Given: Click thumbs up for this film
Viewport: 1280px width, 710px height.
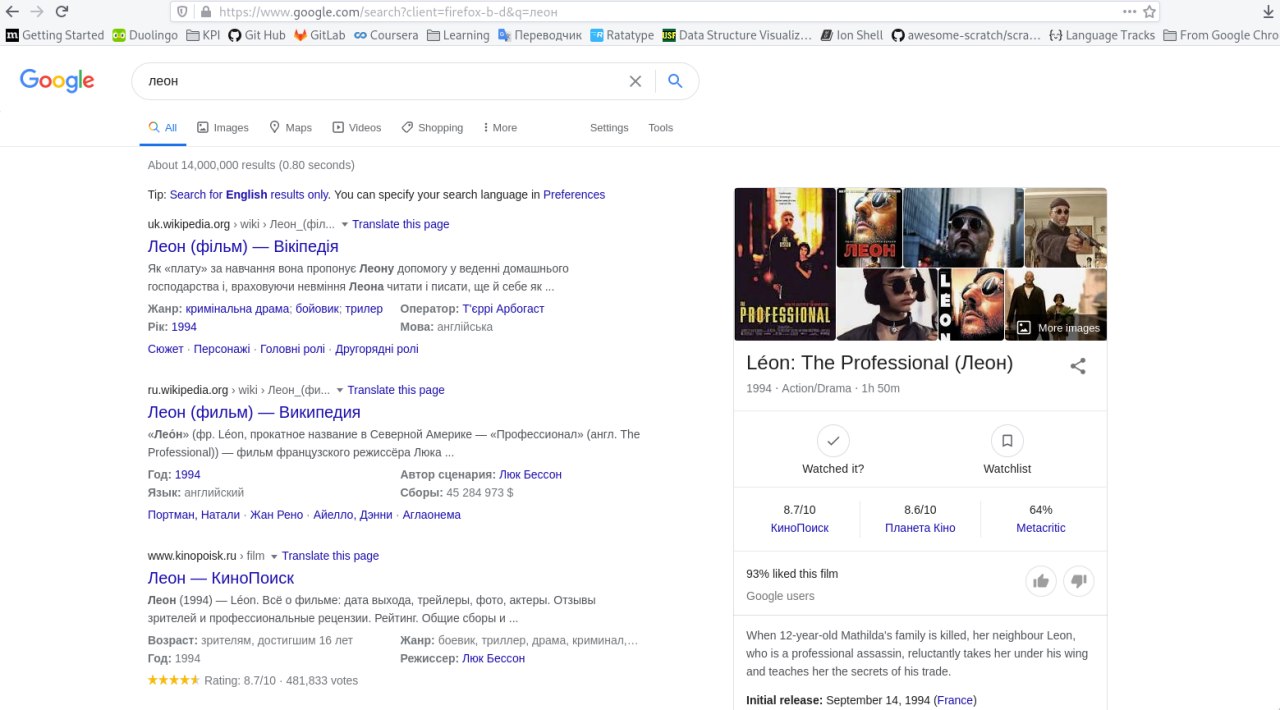Looking at the screenshot, I should coord(1041,581).
